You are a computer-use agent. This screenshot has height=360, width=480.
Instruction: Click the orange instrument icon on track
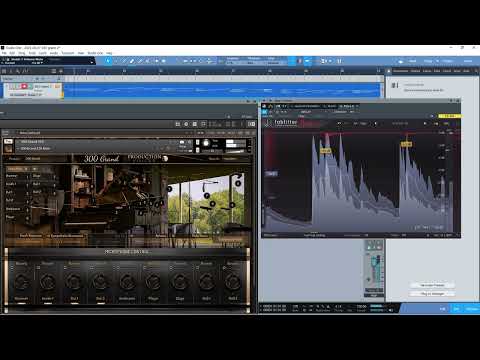(x=57, y=86)
